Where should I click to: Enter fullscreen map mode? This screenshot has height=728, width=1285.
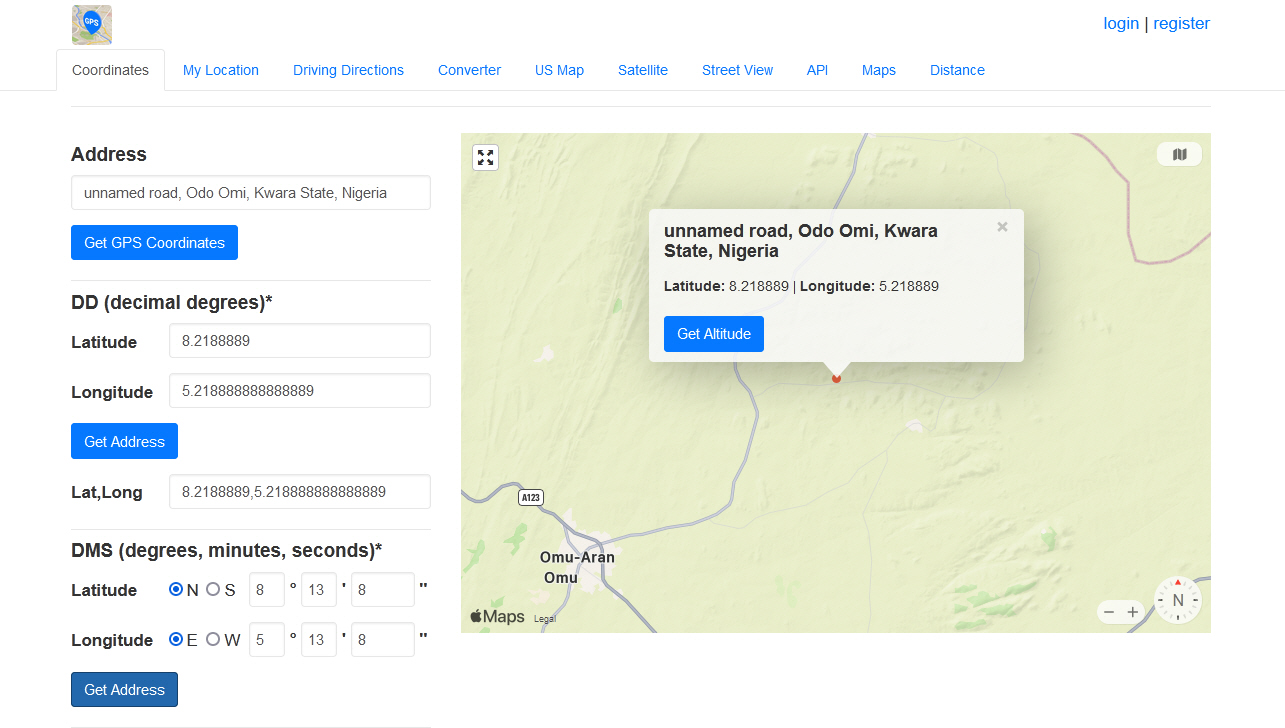pyautogui.click(x=485, y=157)
